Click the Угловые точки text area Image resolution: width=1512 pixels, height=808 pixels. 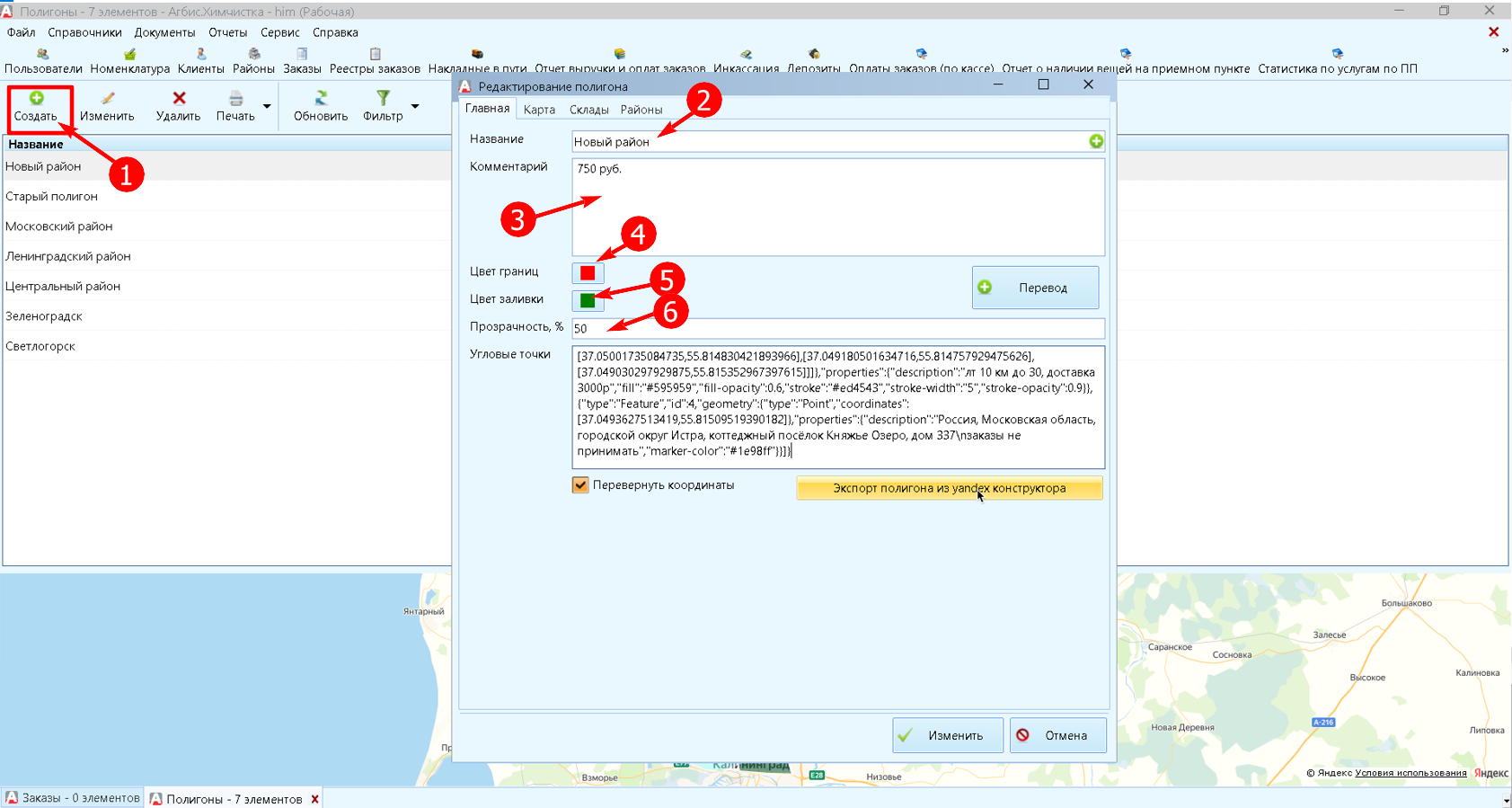point(838,407)
